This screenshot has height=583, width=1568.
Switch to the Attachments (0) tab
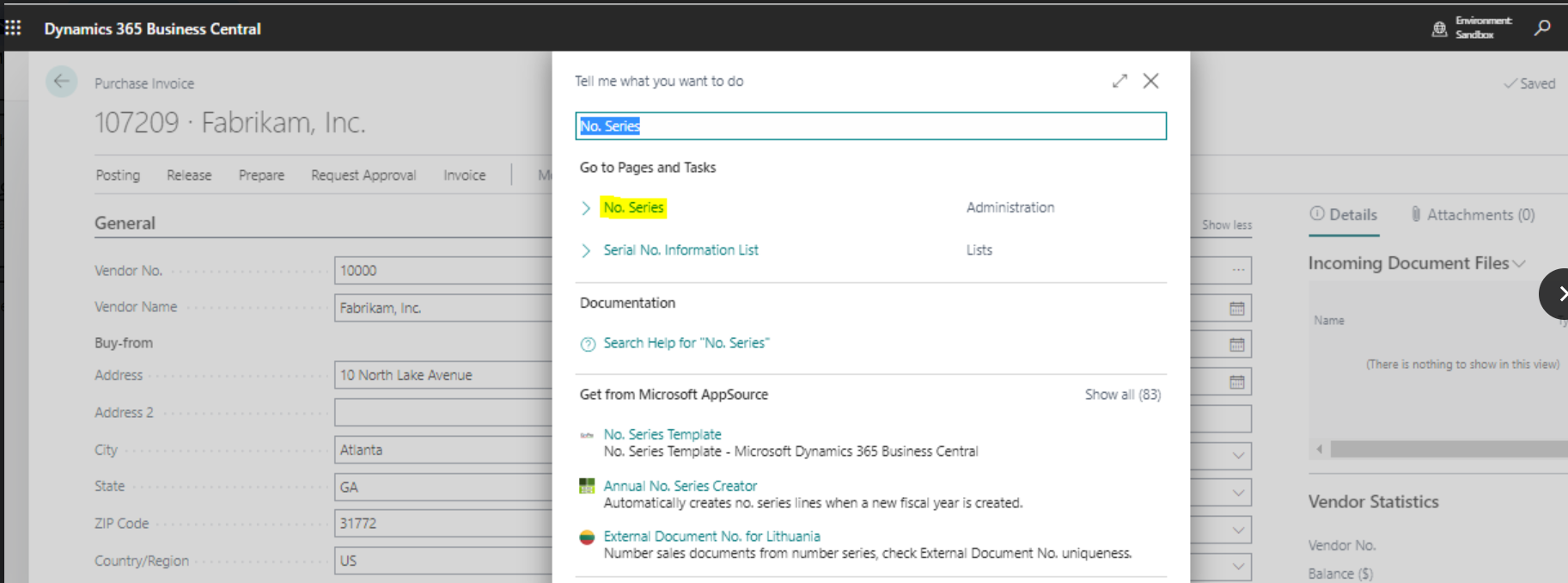[x=1473, y=215]
